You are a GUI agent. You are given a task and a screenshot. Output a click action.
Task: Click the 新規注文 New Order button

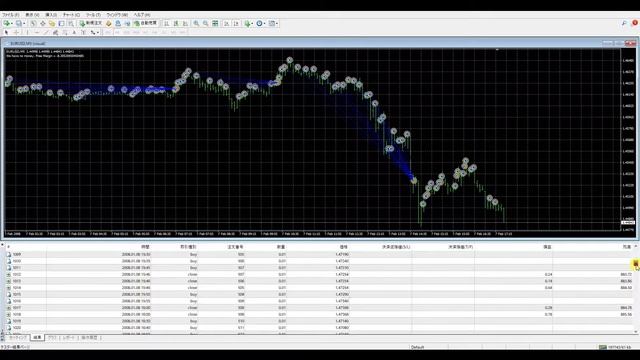91,23
